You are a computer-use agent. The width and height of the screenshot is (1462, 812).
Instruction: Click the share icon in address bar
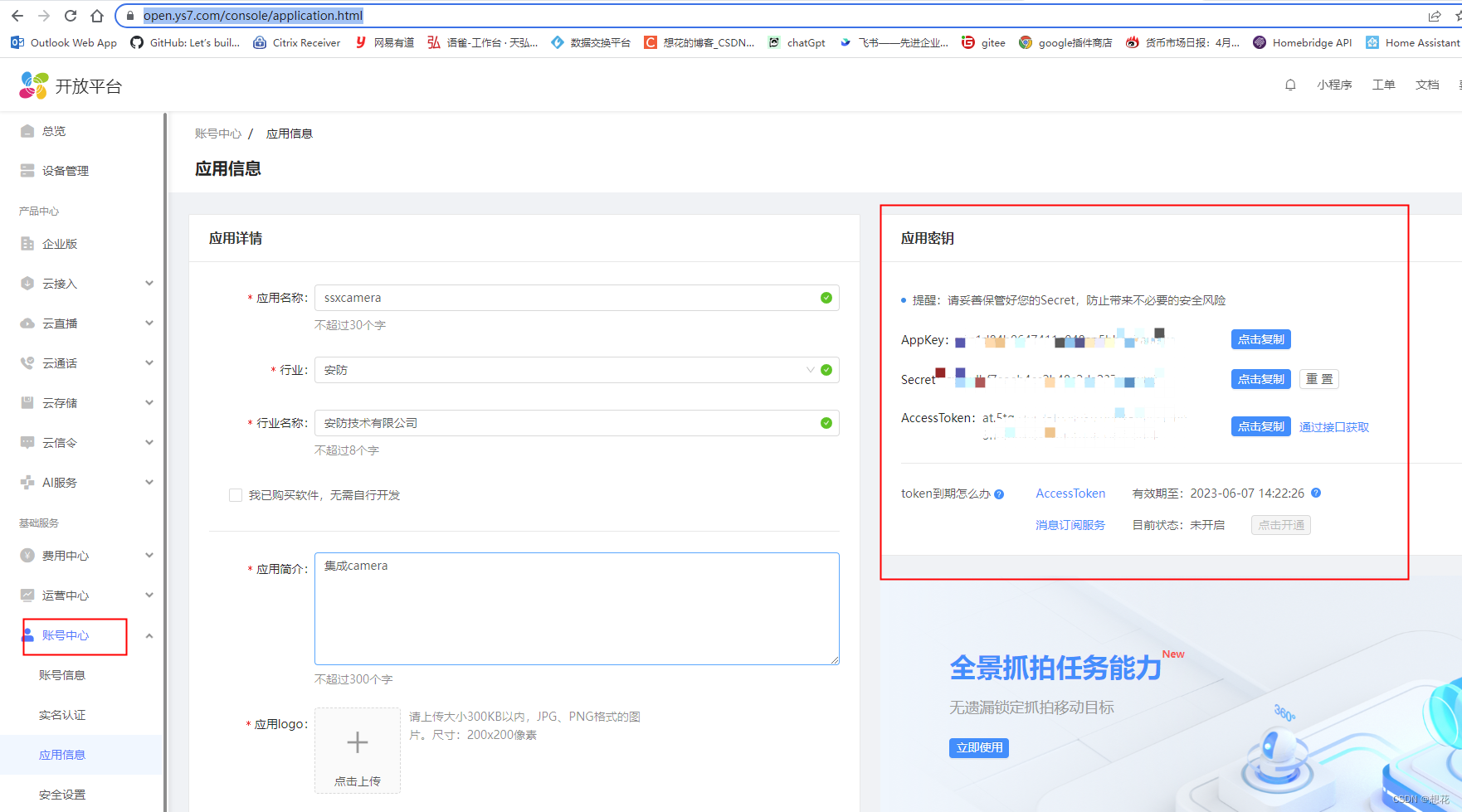tap(1434, 16)
